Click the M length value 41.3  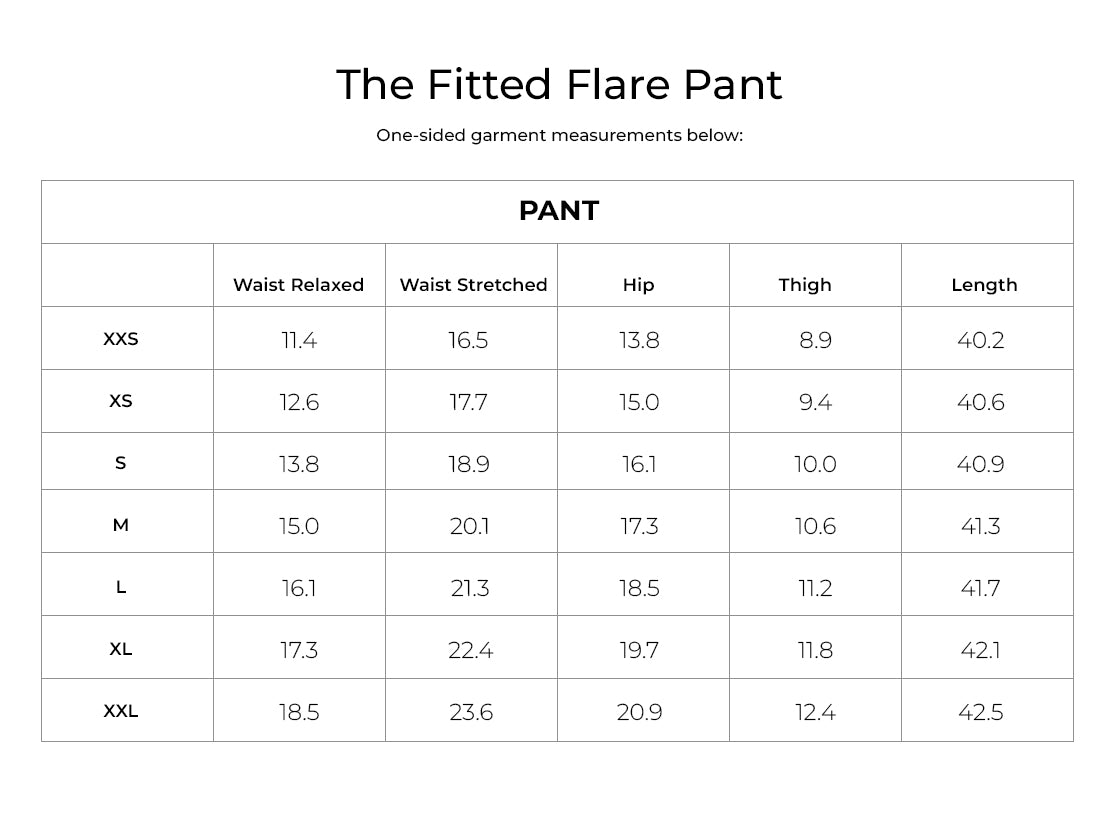point(980,526)
